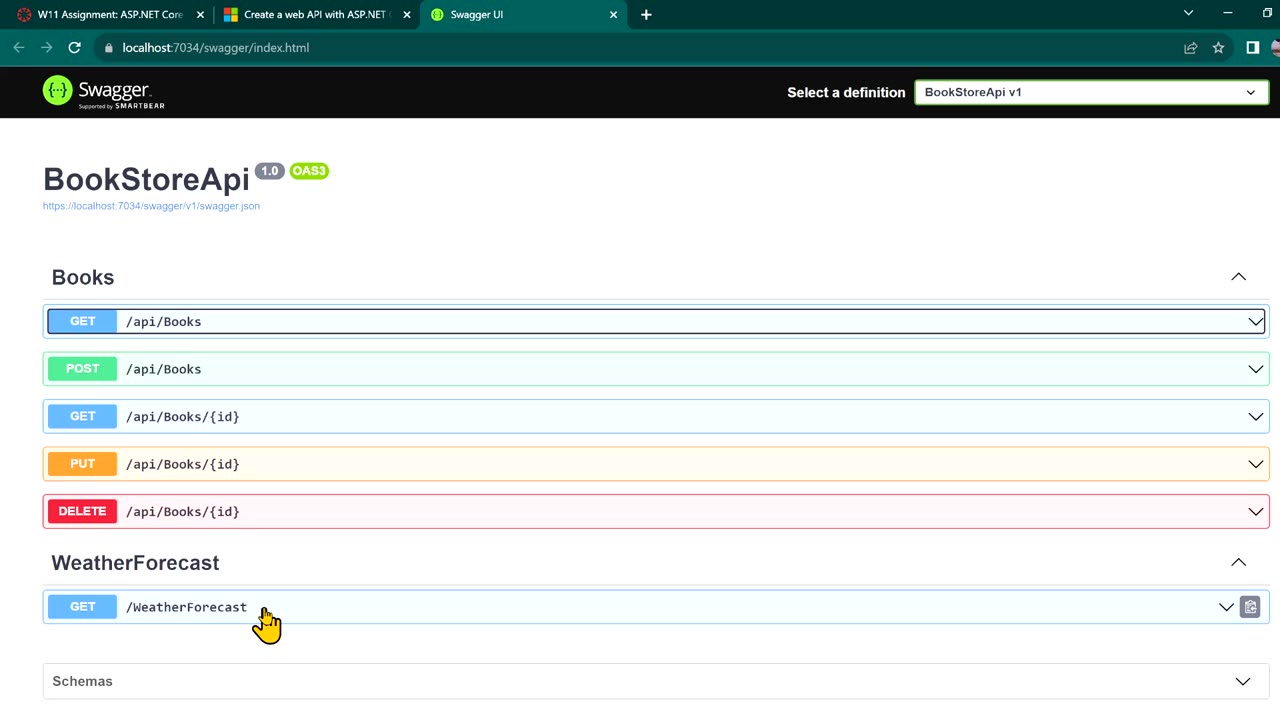Close the W11 Assignment tab
Viewport: 1280px width, 720px height.
[200, 14]
